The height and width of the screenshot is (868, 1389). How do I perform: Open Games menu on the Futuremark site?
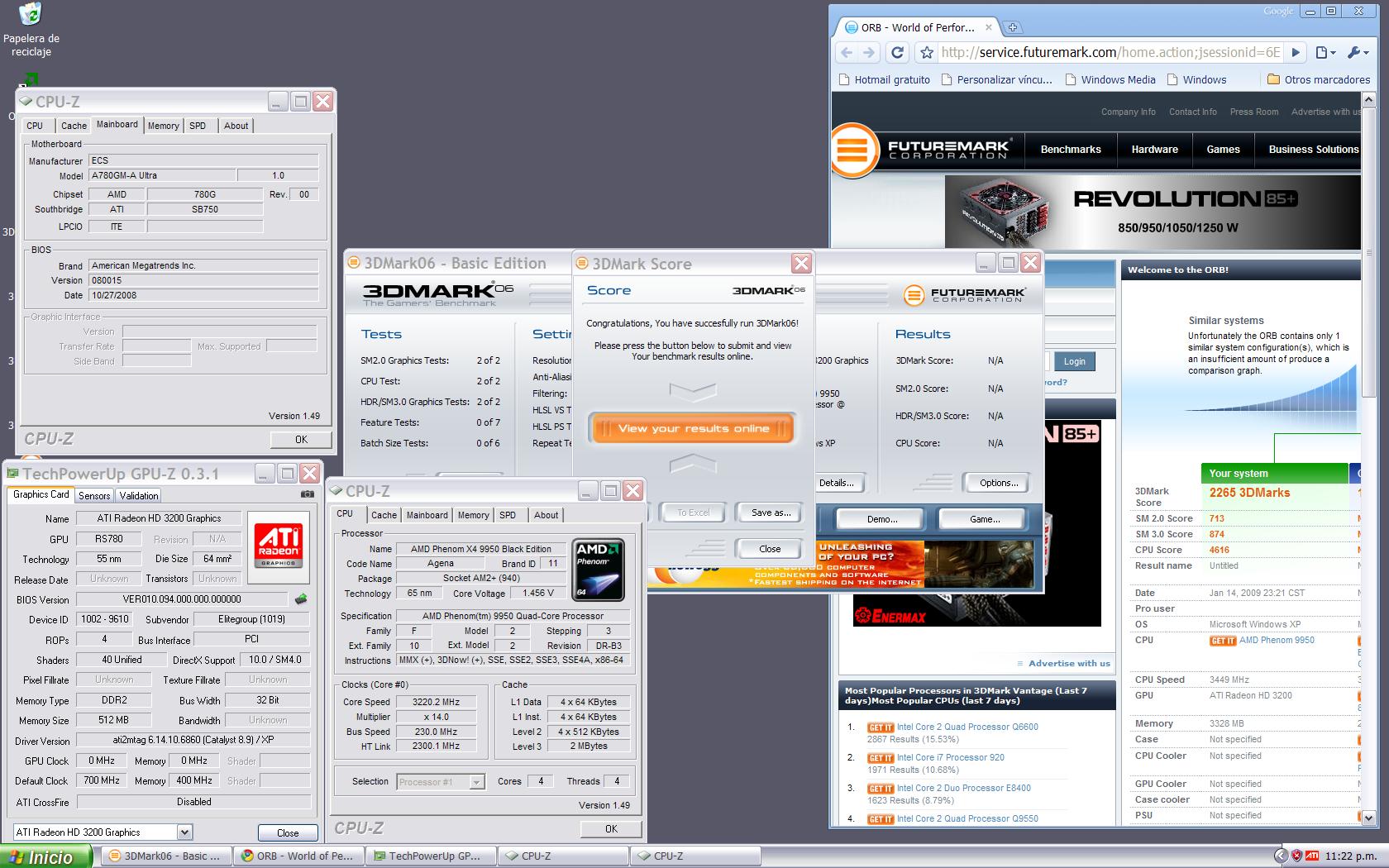click(1223, 150)
